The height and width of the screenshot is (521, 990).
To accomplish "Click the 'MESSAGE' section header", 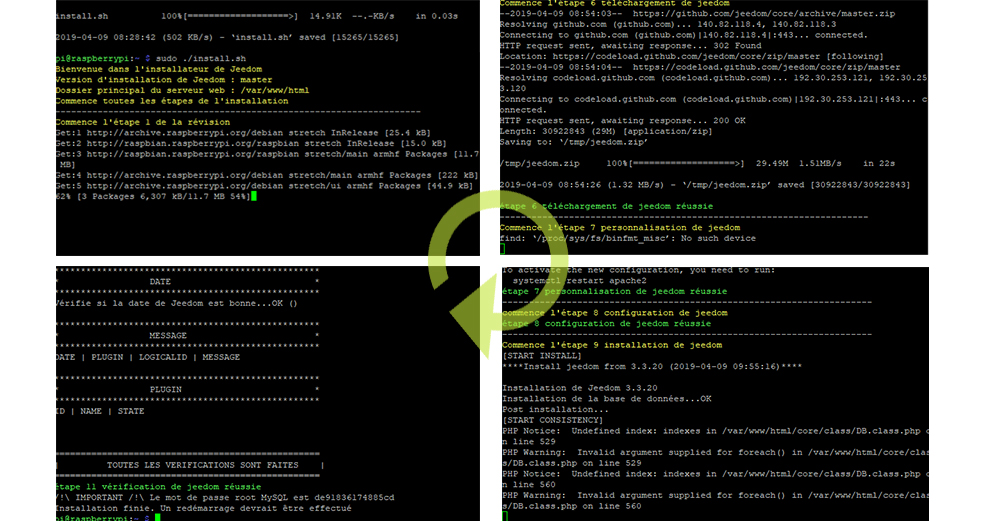I will pyautogui.click(x=167, y=336).
